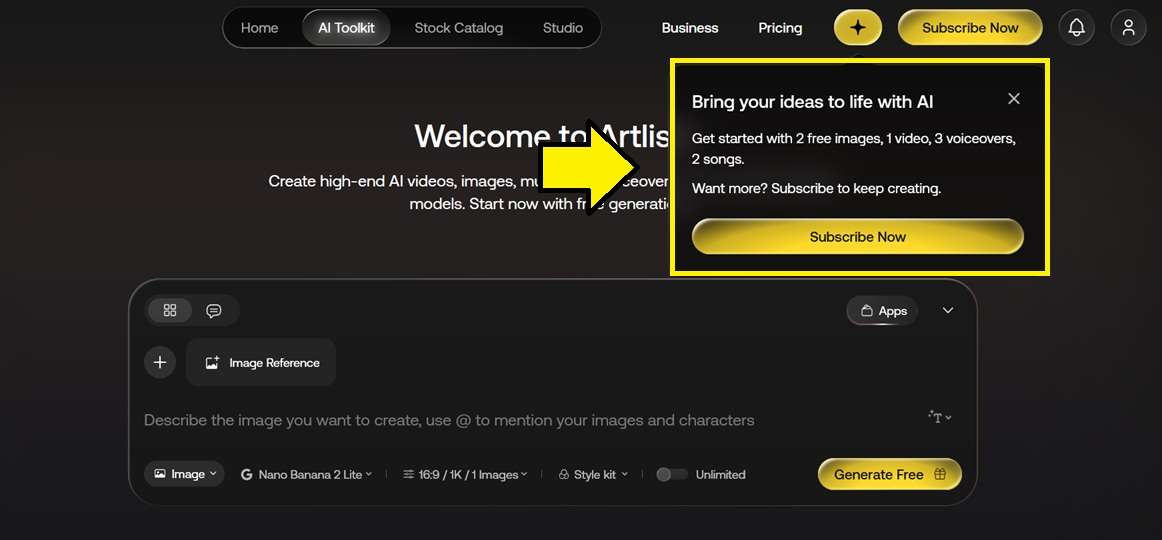Open the Style kit dropdown
Screen dimensions: 1162x540
[593, 475]
